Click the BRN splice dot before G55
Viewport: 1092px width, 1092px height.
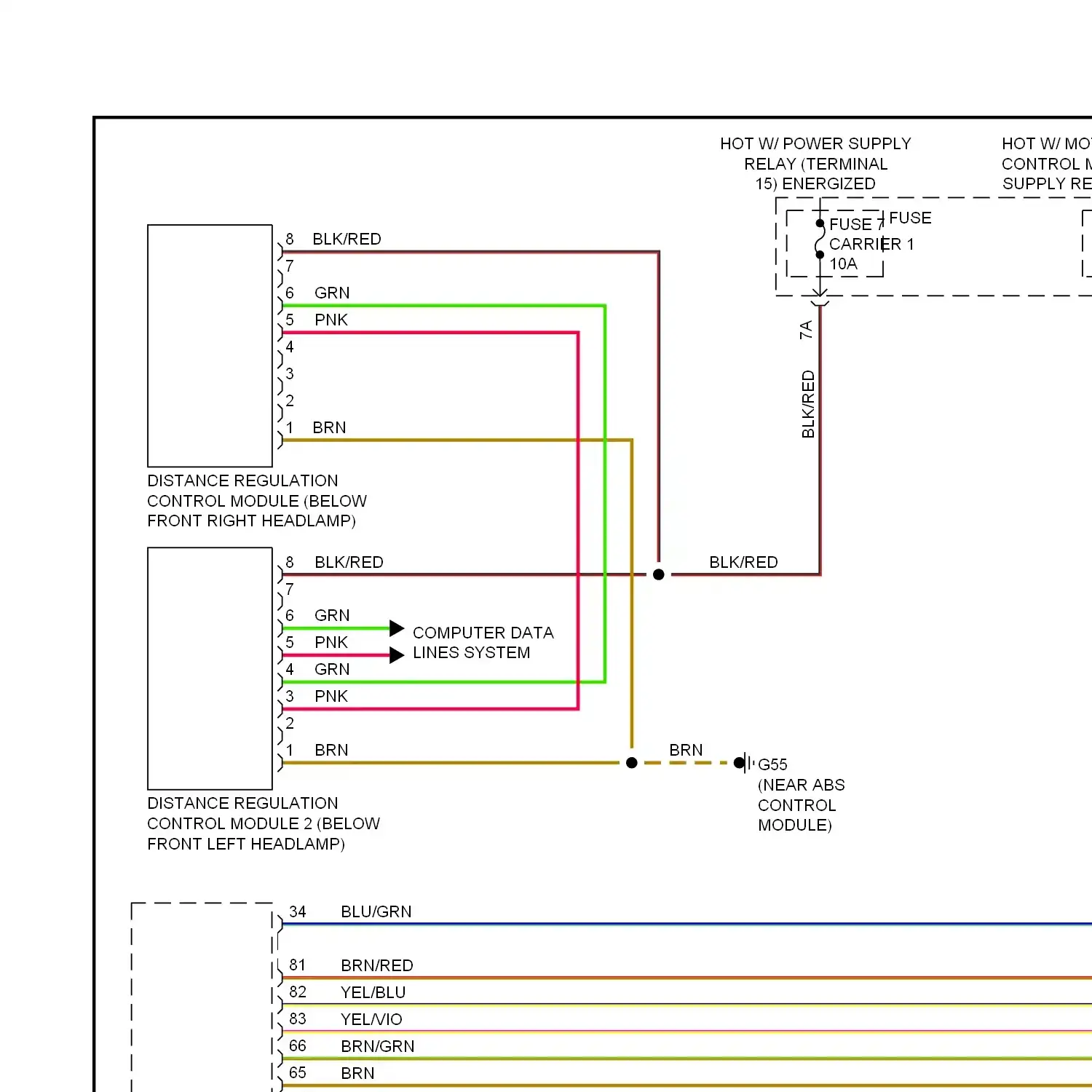point(632,763)
